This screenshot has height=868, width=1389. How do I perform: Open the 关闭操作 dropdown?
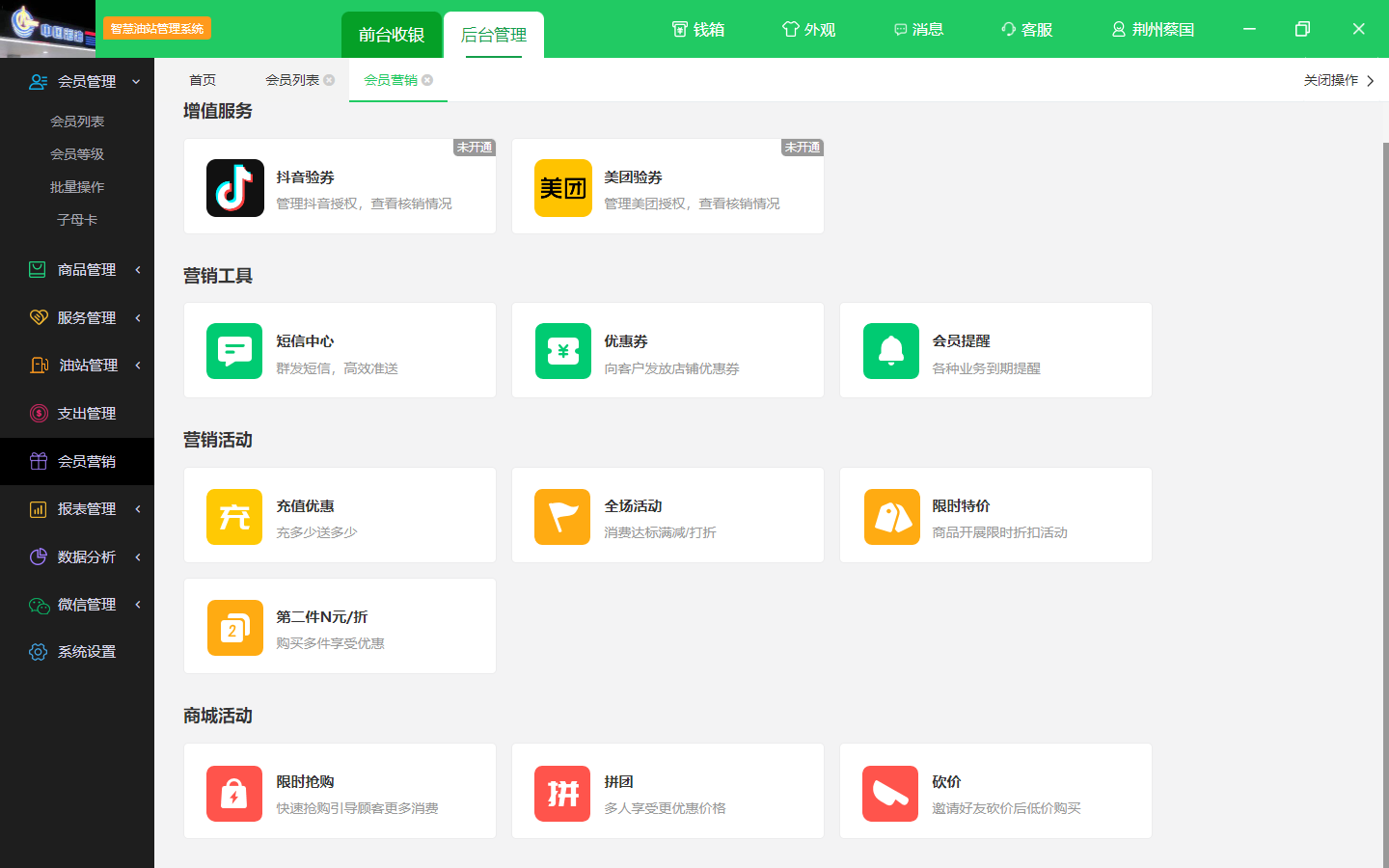pyautogui.click(x=1339, y=80)
